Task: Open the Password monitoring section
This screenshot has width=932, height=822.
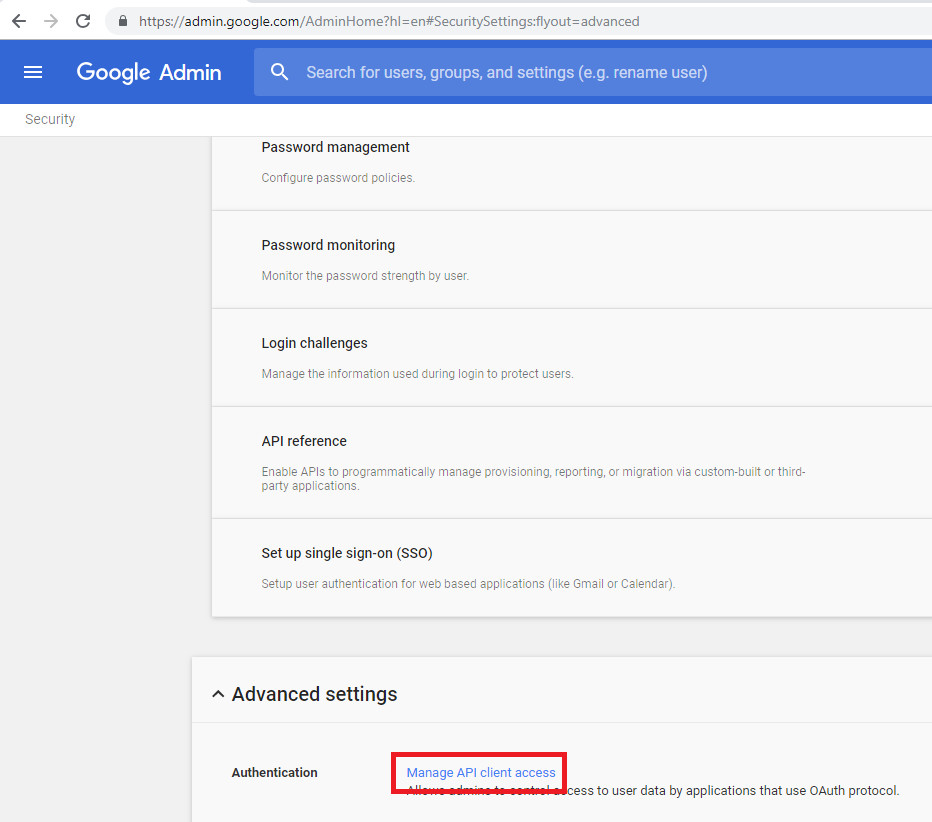Action: pos(328,245)
